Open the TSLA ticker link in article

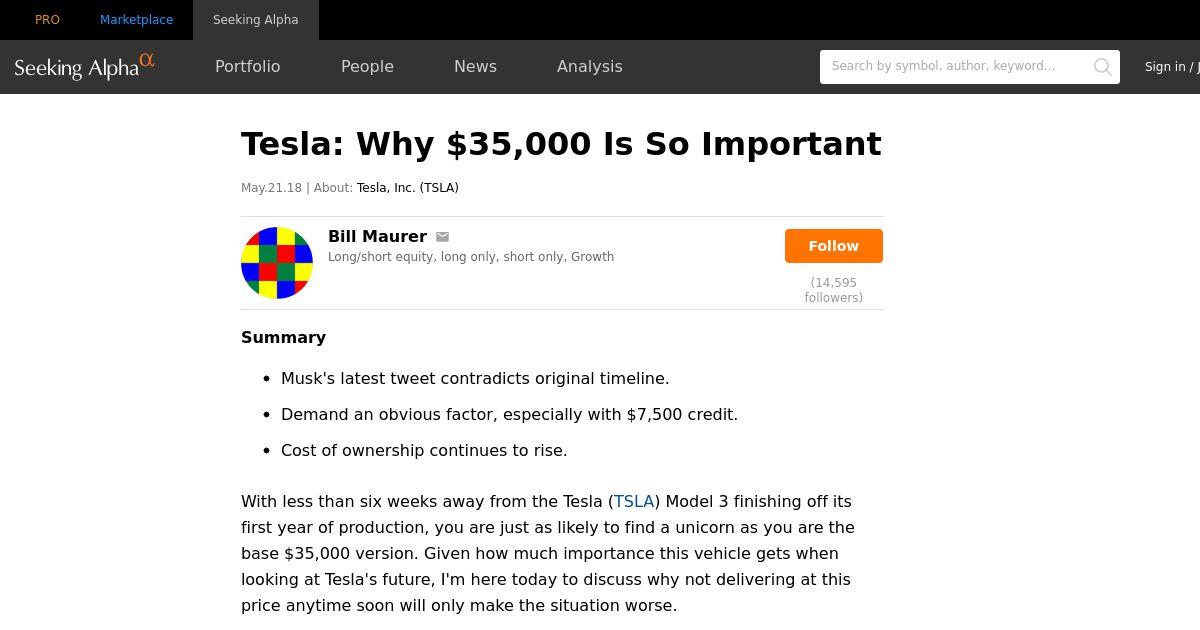634,502
